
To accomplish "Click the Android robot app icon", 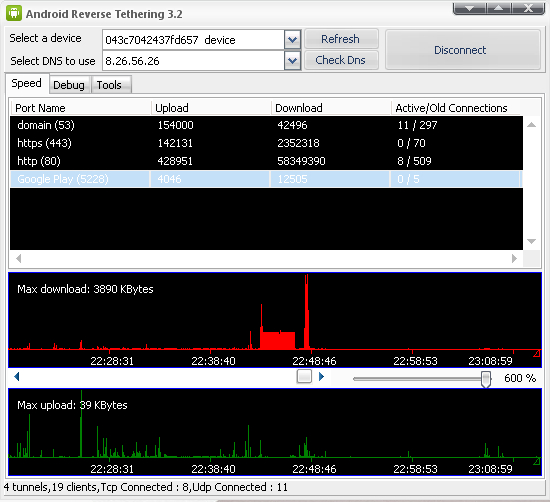I will (x=14, y=13).
